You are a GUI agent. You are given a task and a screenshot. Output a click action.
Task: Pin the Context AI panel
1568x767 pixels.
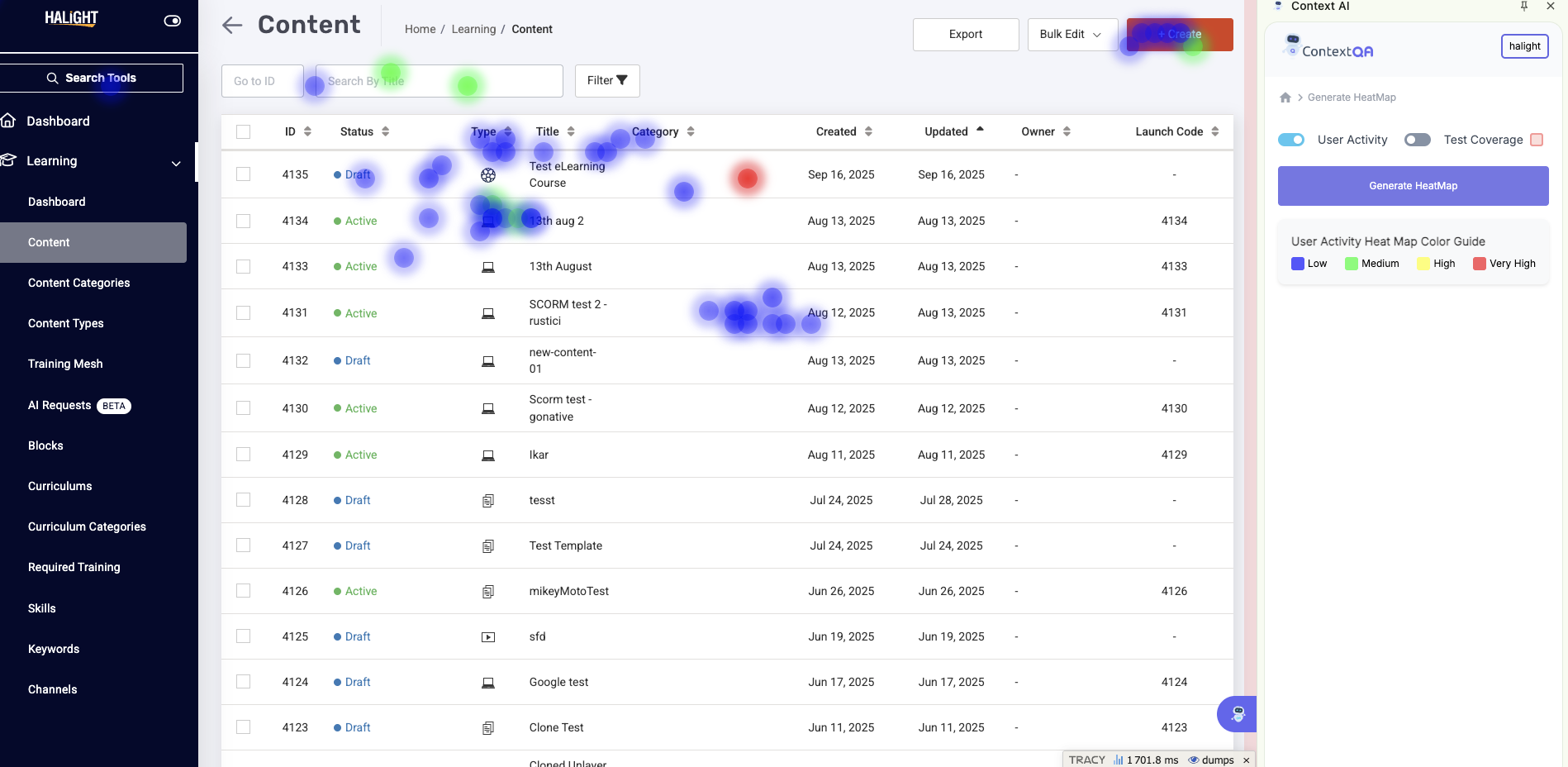pyautogui.click(x=1524, y=7)
